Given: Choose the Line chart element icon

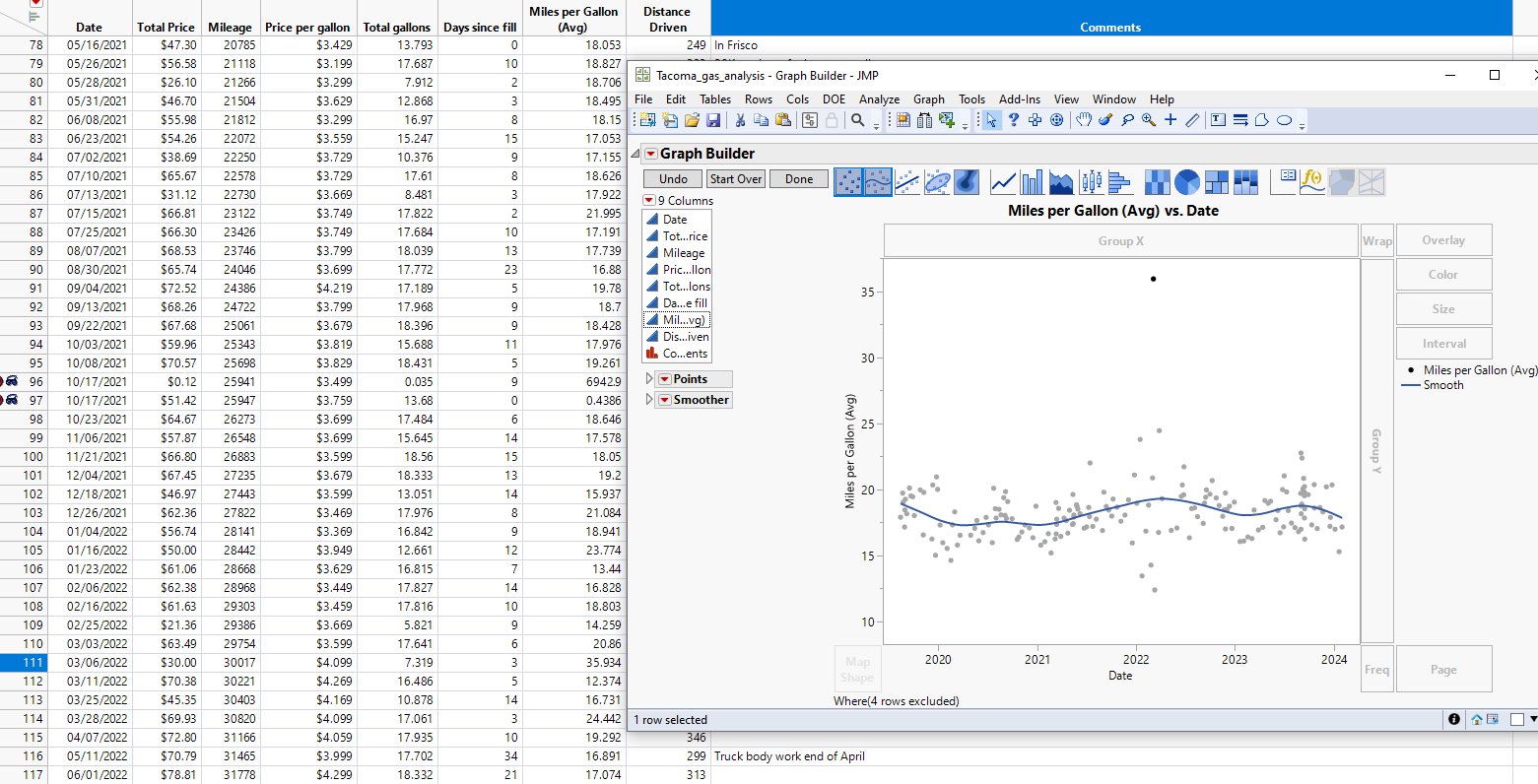Looking at the screenshot, I should pyautogui.click(x=1003, y=182).
